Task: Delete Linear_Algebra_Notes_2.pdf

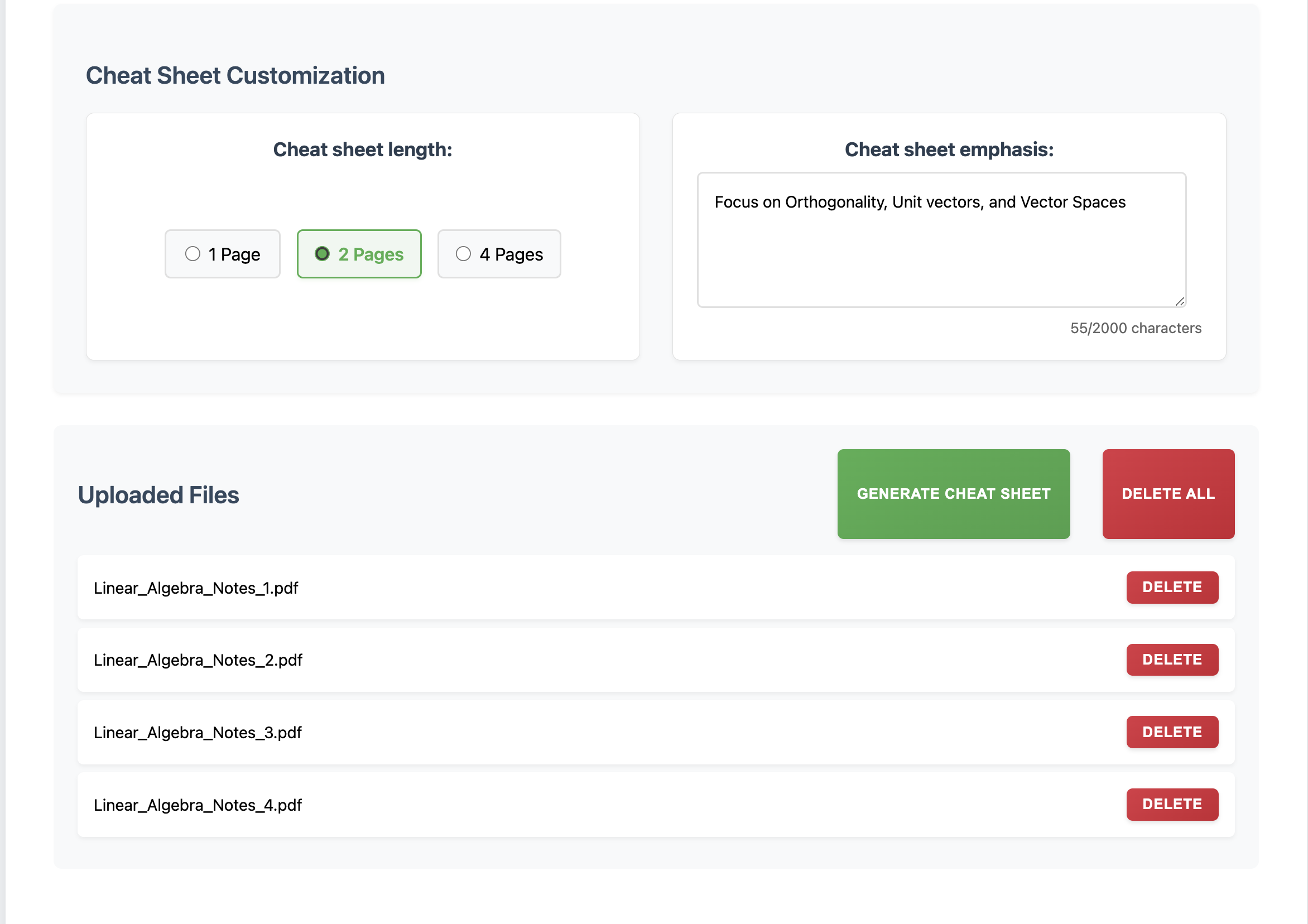Action: coord(1172,660)
